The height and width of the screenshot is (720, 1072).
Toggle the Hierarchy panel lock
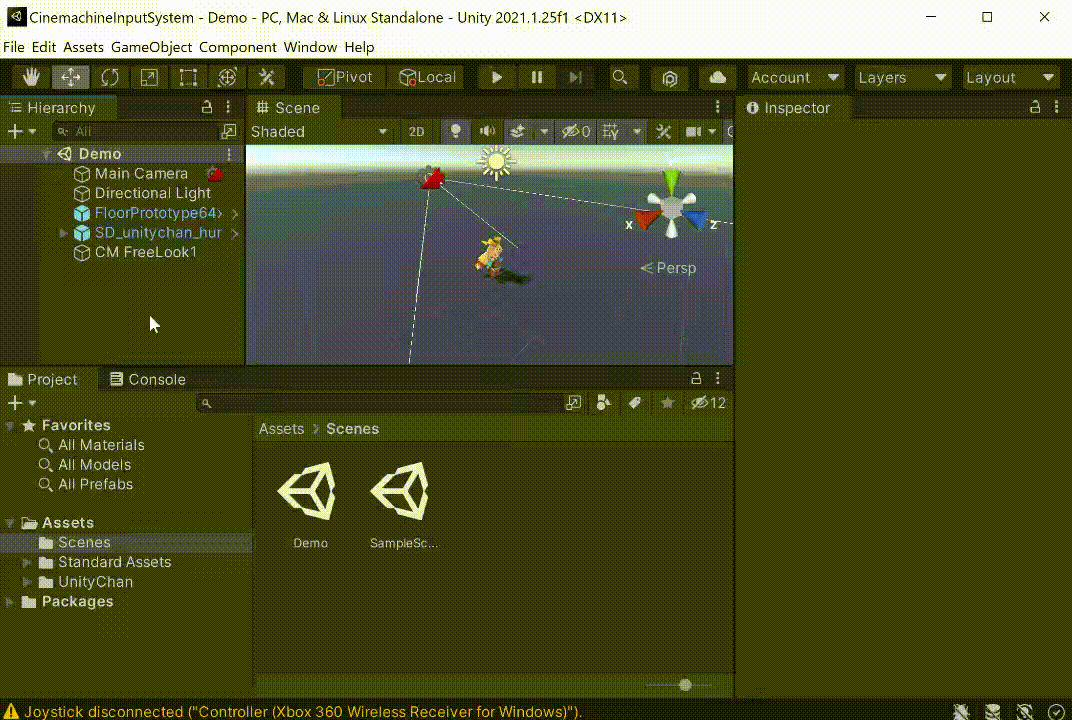coord(206,107)
